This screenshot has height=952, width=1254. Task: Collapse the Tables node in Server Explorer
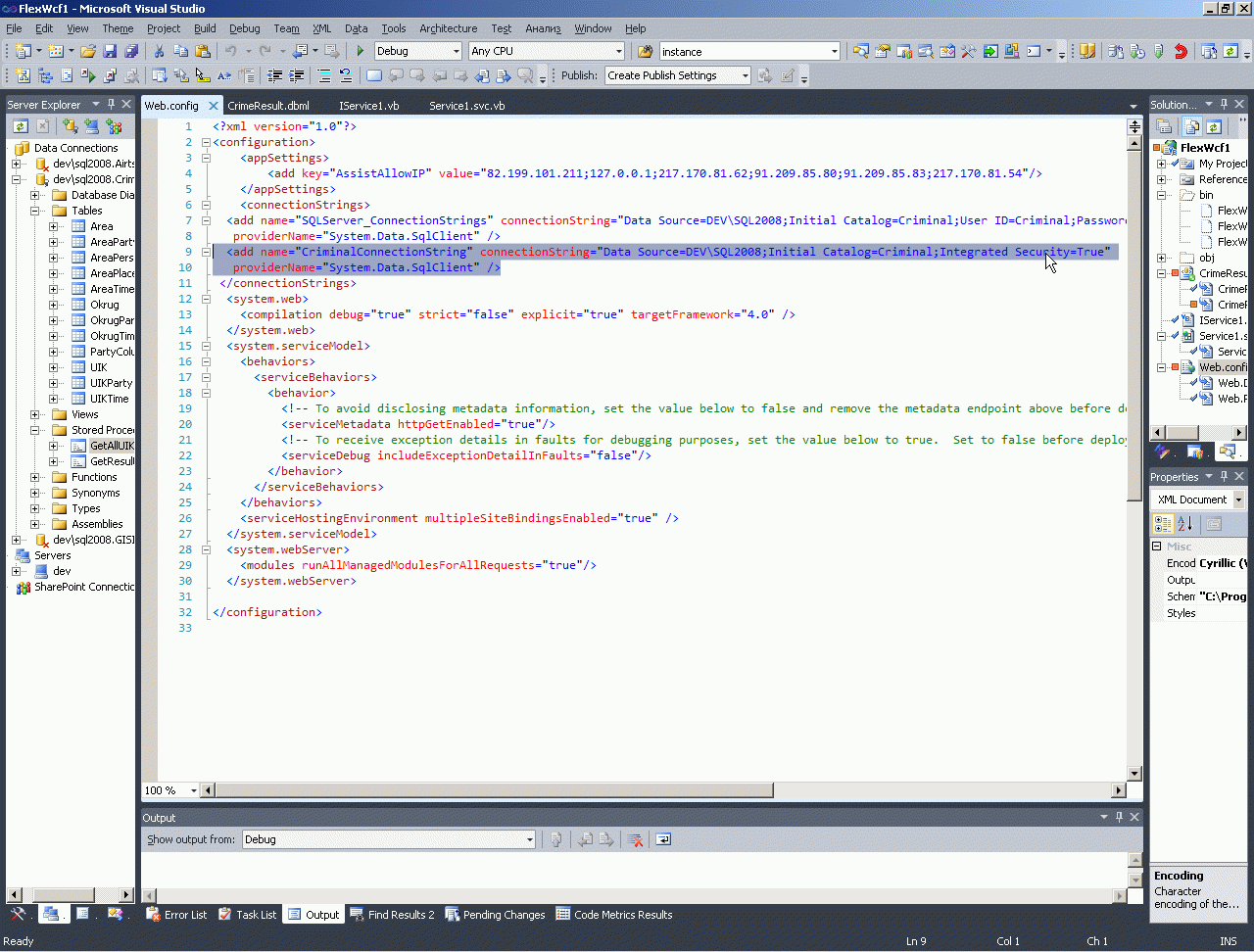click(34, 211)
